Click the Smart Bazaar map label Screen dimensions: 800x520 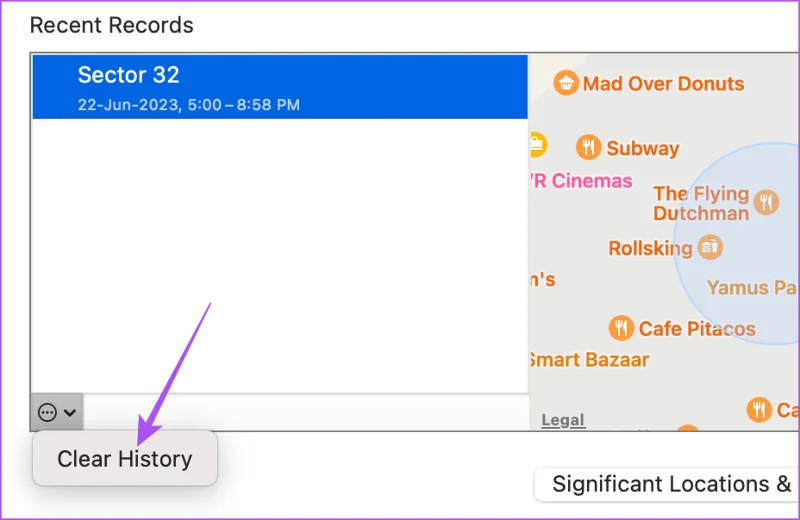[x=589, y=360]
